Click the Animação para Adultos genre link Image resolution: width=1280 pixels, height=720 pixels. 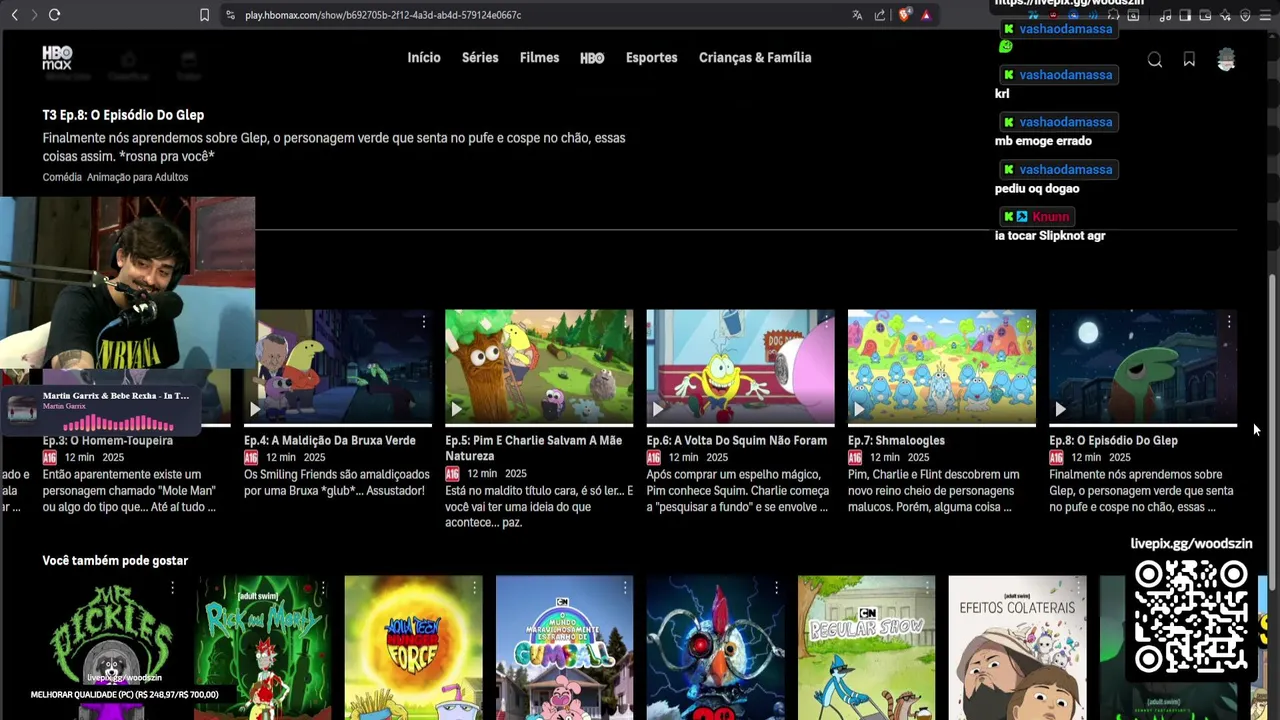click(137, 177)
